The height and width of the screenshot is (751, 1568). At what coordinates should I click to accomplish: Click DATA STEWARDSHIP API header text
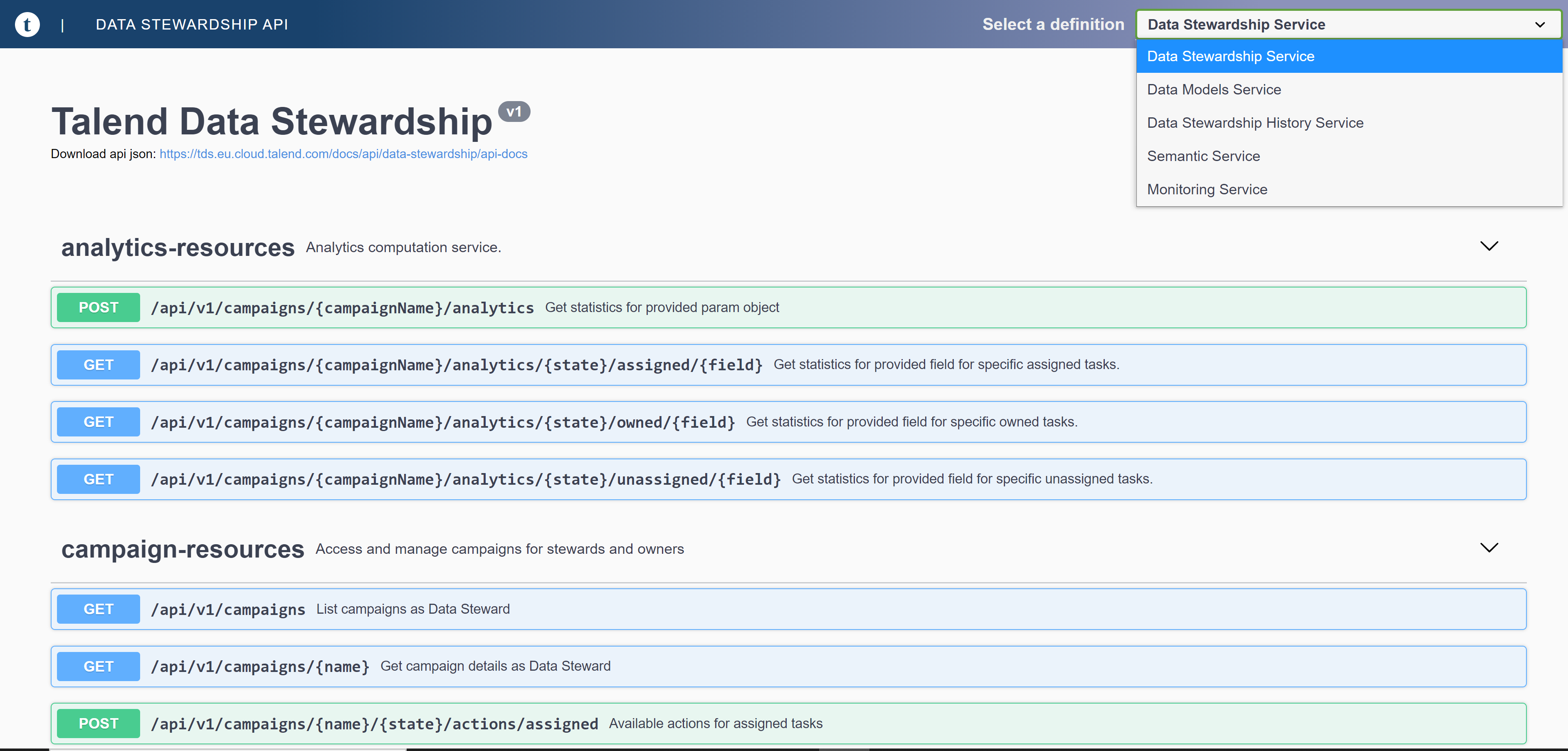click(191, 24)
